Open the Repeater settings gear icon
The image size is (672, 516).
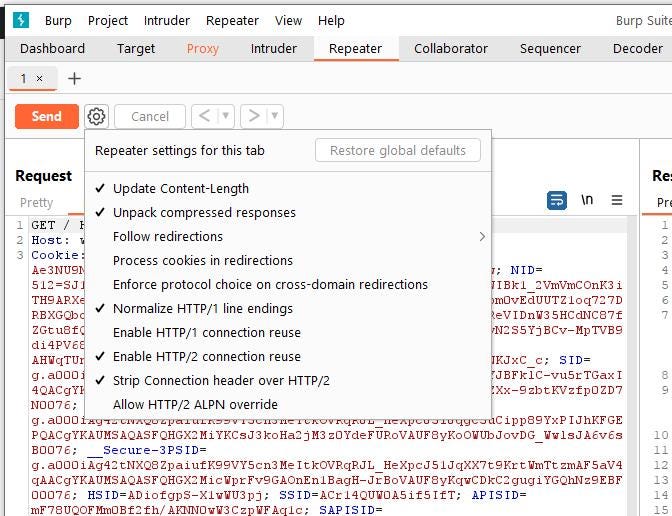pos(96,116)
